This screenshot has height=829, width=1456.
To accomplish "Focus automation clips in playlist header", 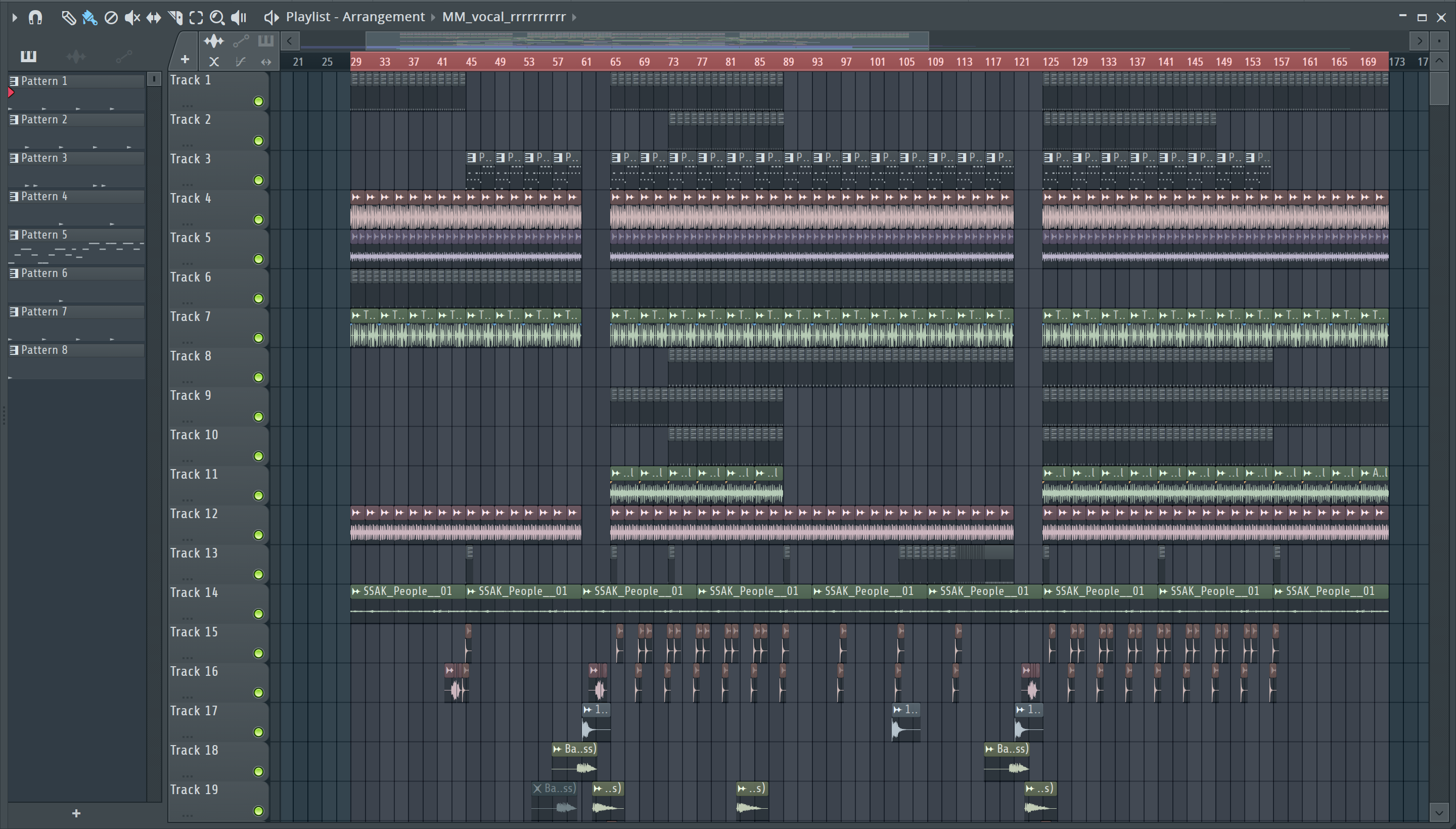I will pyautogui.click(x=241, y=41).
